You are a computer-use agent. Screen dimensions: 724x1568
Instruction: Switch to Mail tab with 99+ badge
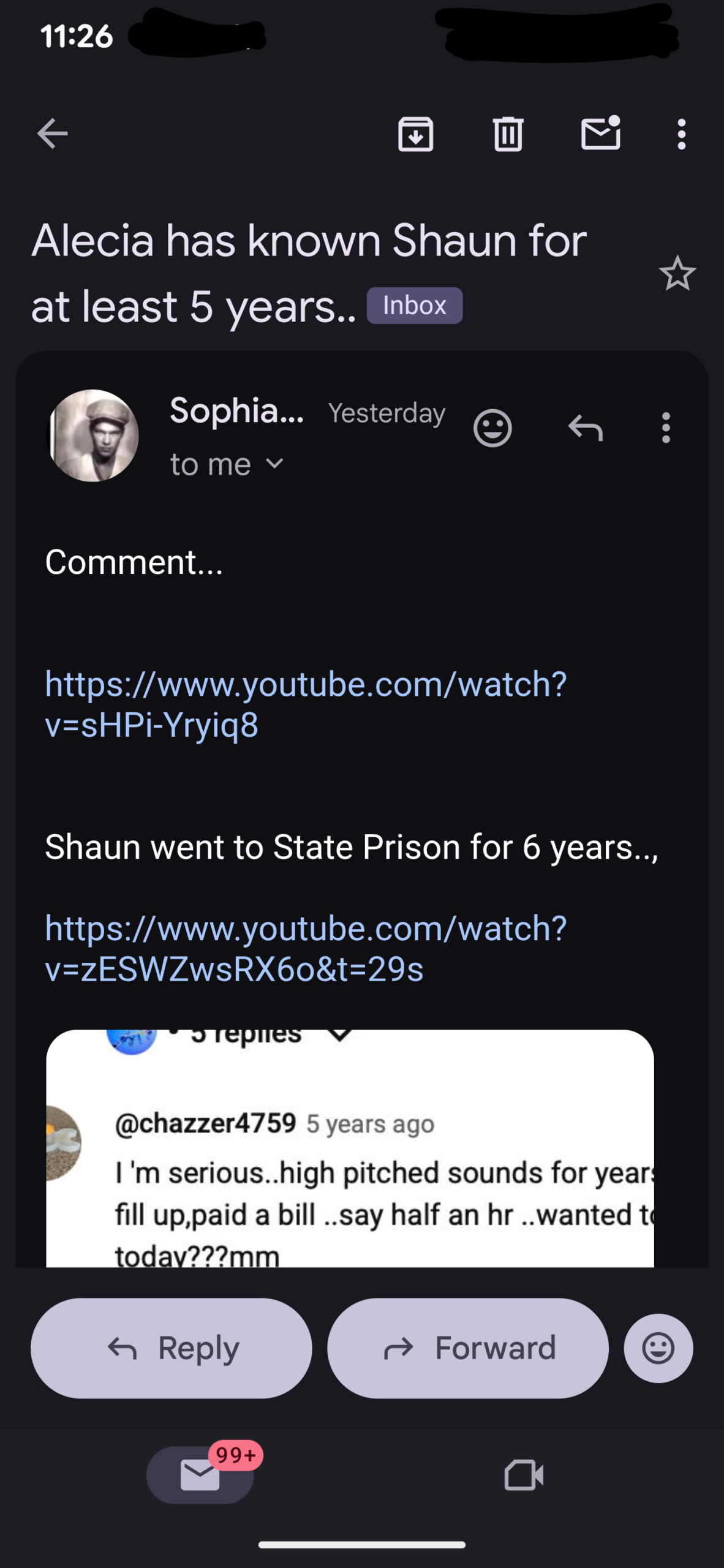point(200,1474)
